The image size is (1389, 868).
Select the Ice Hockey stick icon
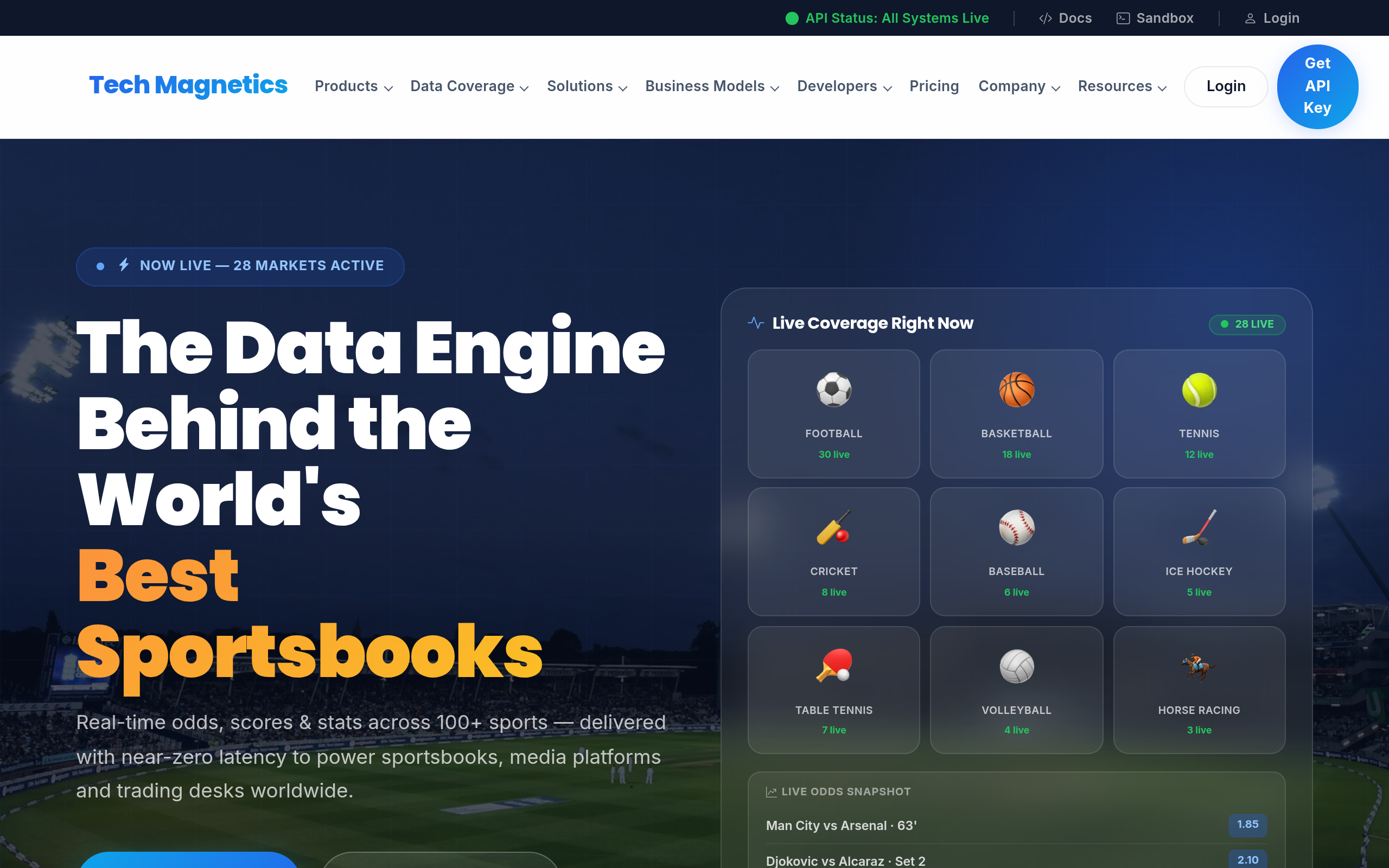tap(1199, 527)
